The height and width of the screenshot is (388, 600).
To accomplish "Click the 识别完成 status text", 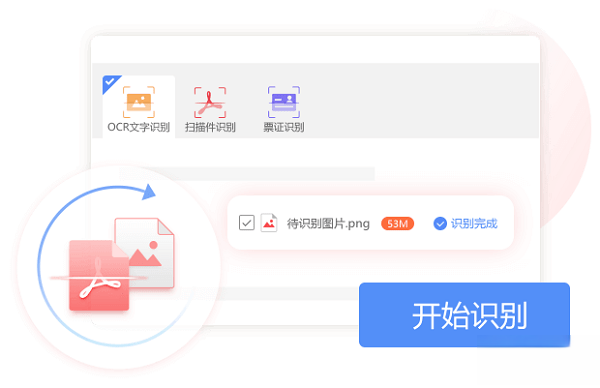I will click(x=474, y=223).
